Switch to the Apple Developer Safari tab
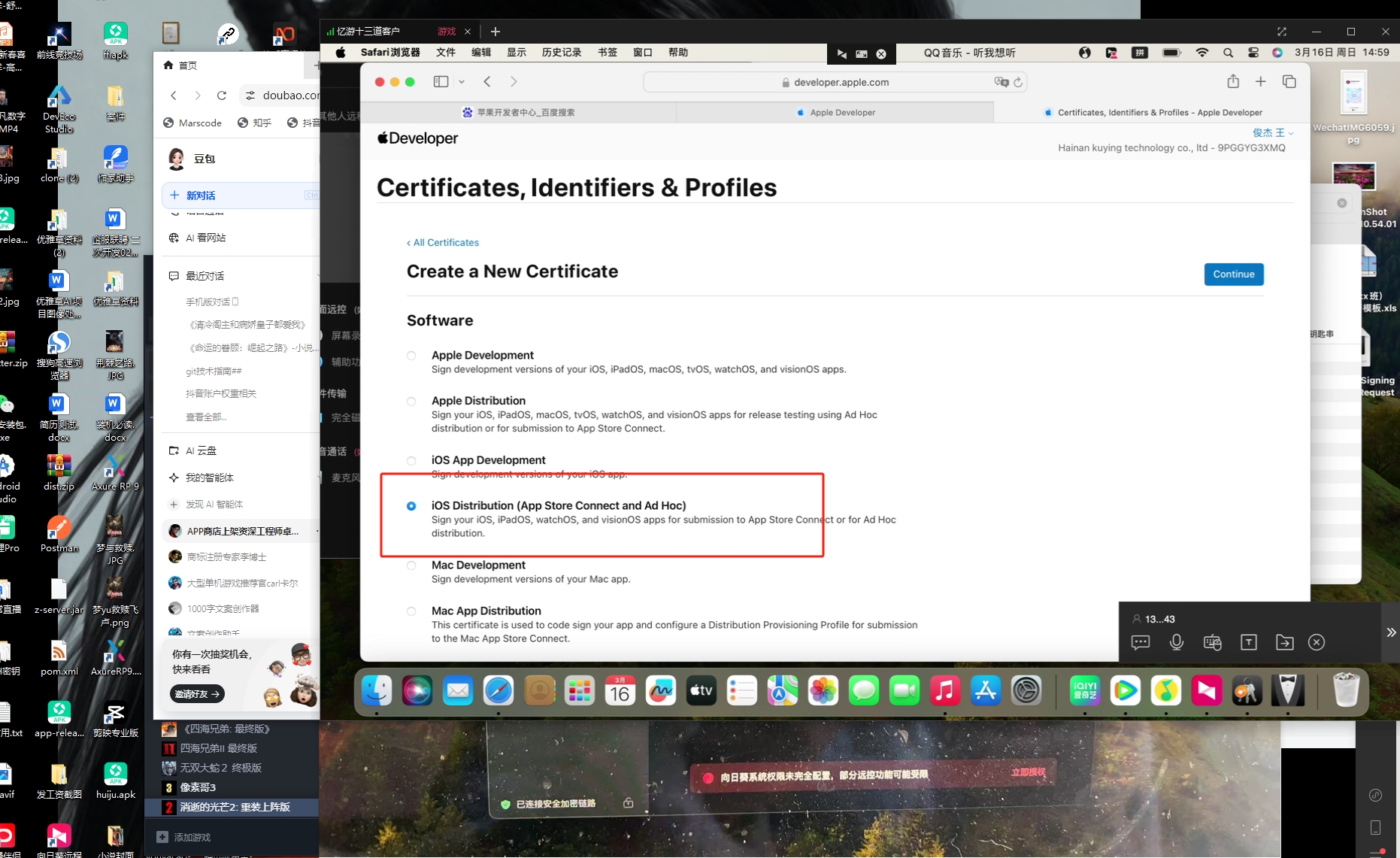The image size is (1400, 858). pos(835,113)
